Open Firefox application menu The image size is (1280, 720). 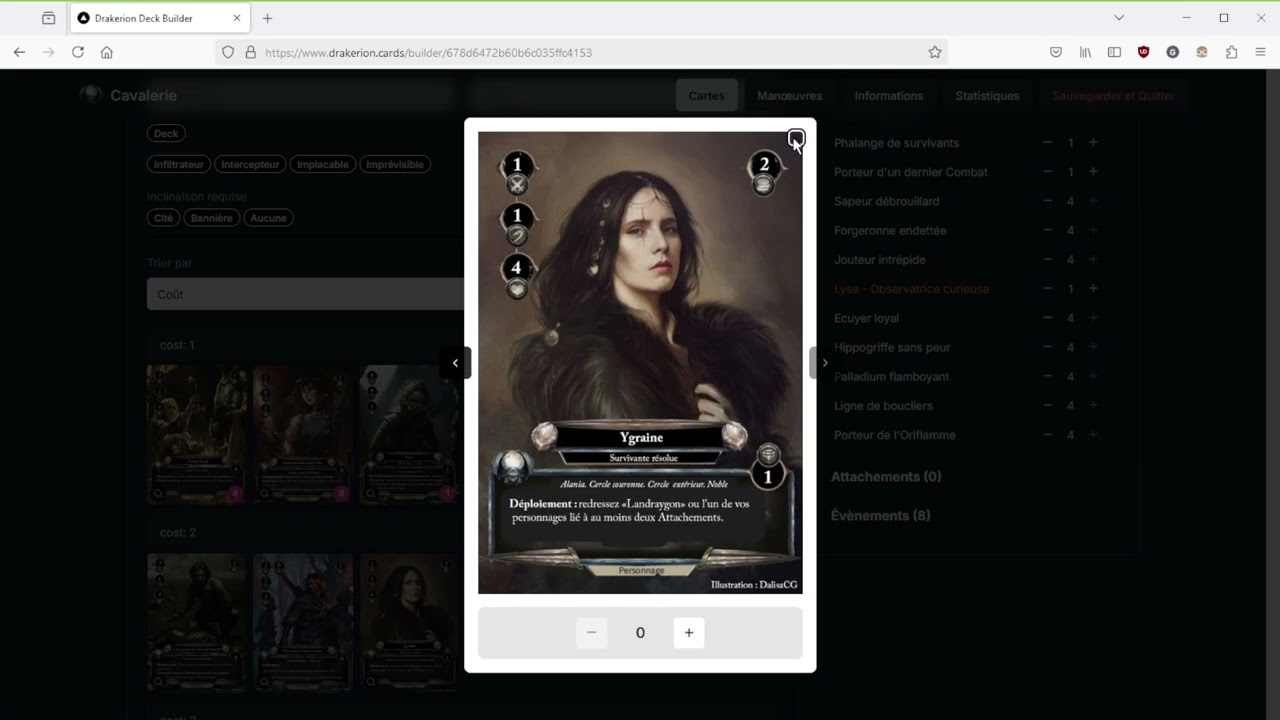click(1260, 52)
